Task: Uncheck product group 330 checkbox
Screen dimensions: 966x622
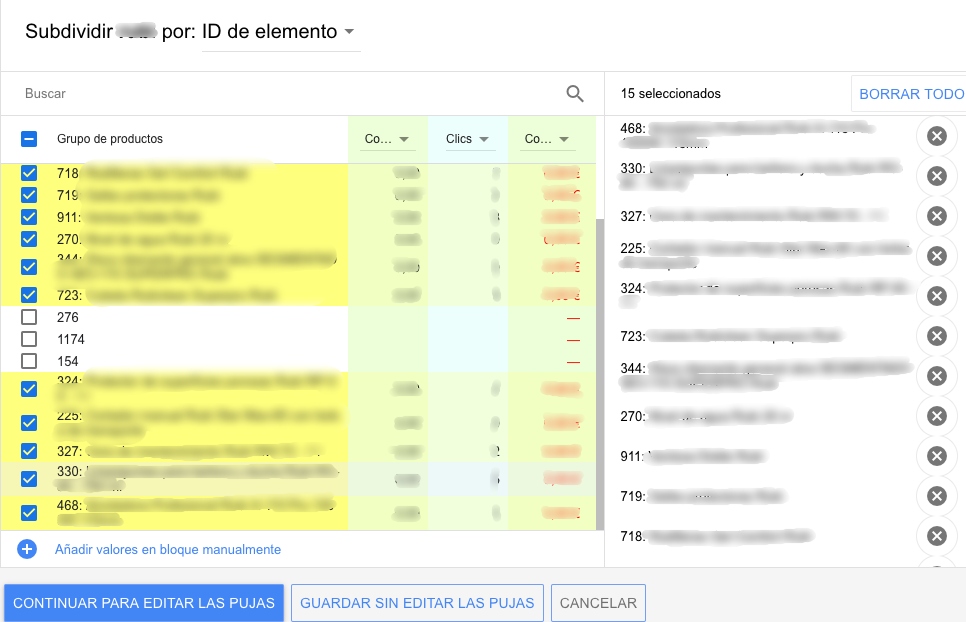Action: (x=29, y=479)
